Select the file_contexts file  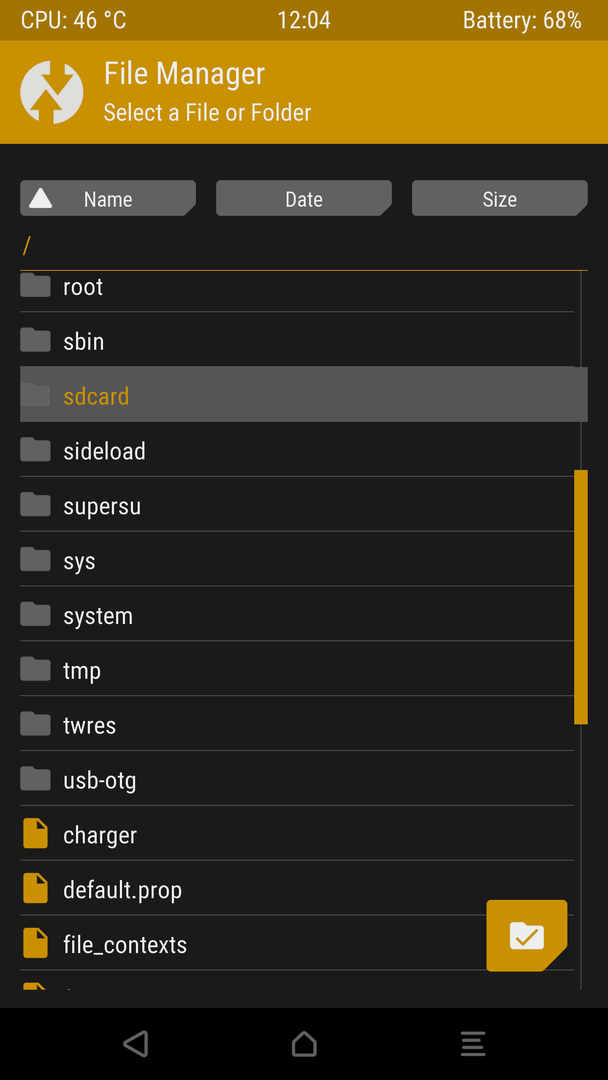tap(125, 944)
